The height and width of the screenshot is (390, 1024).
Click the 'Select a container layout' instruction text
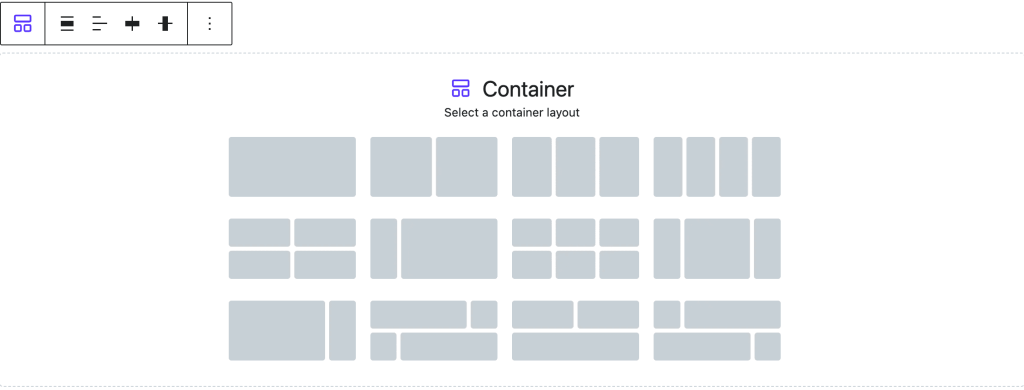(x=512, y=112)
